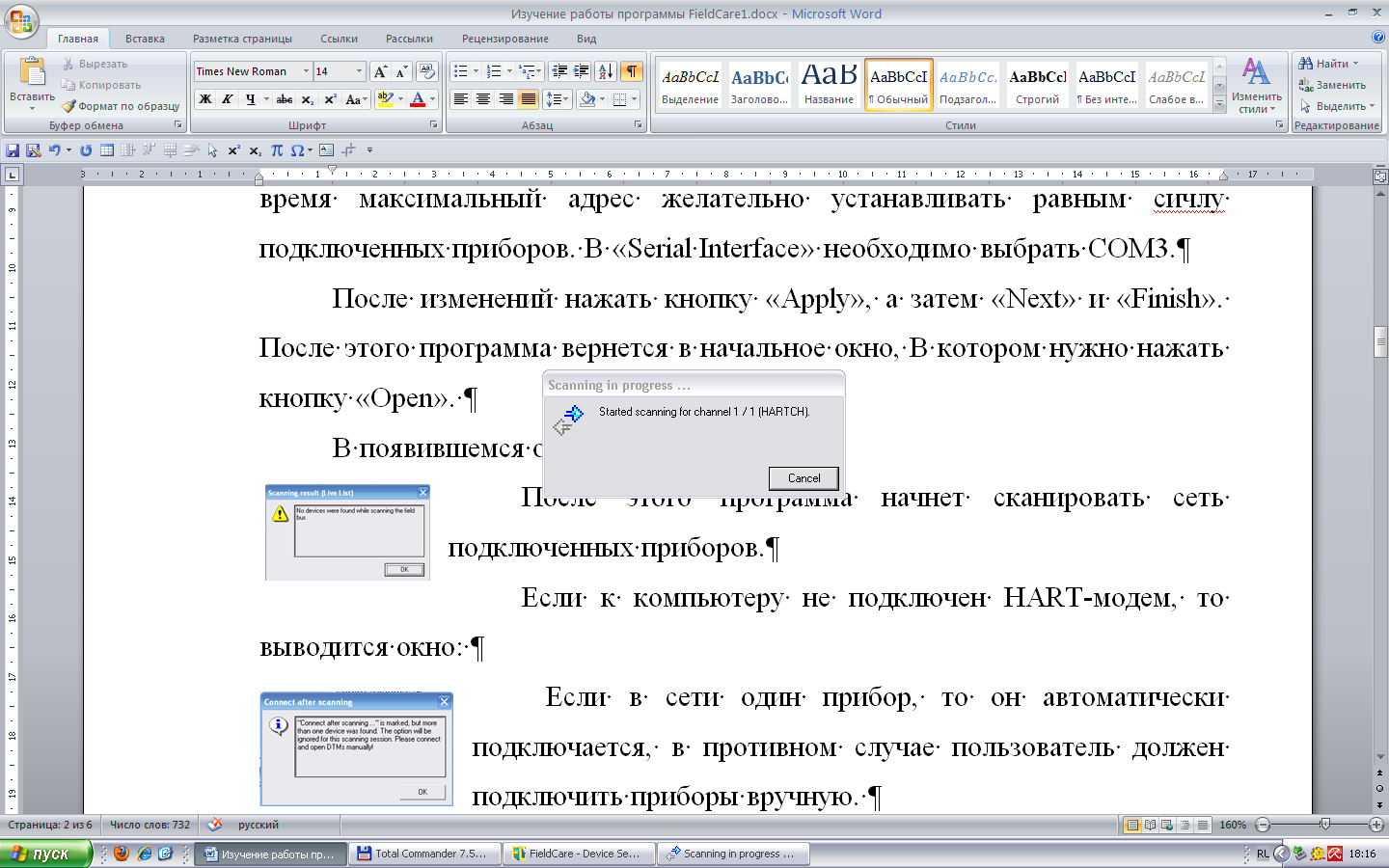This screenshot has height=868, width=1389.
Task: Toggle Print Layout view in status bar
Action: [1132, 826]
